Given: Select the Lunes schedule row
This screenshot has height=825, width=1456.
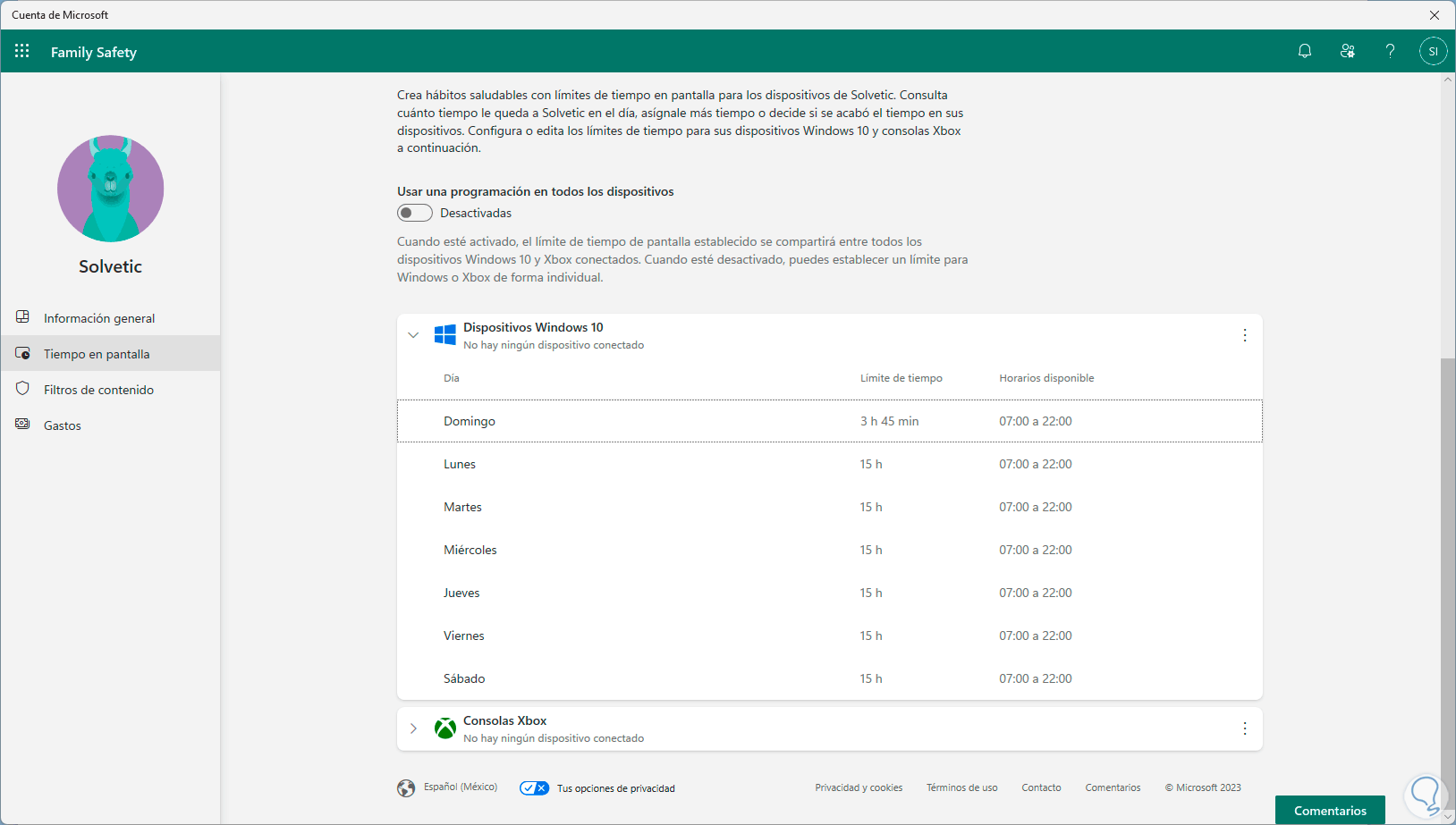Looking at the screenshot, I should [x=830, y=464].
